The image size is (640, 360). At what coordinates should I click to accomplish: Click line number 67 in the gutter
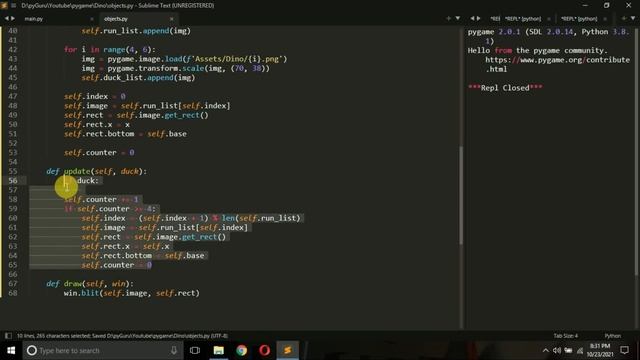pos(13,283)
